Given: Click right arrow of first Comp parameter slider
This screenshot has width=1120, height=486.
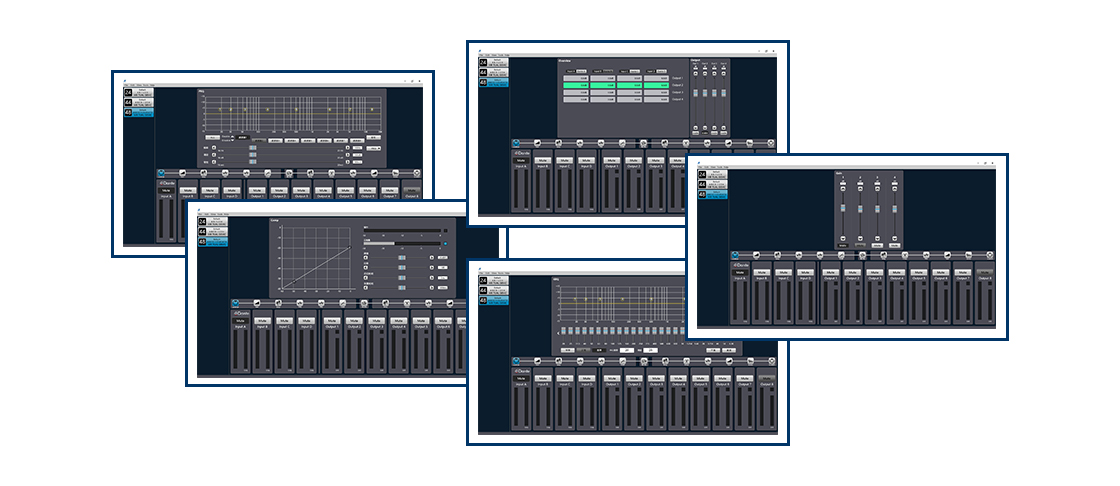Looking at the screenshot, I should (x=432, y=257).
